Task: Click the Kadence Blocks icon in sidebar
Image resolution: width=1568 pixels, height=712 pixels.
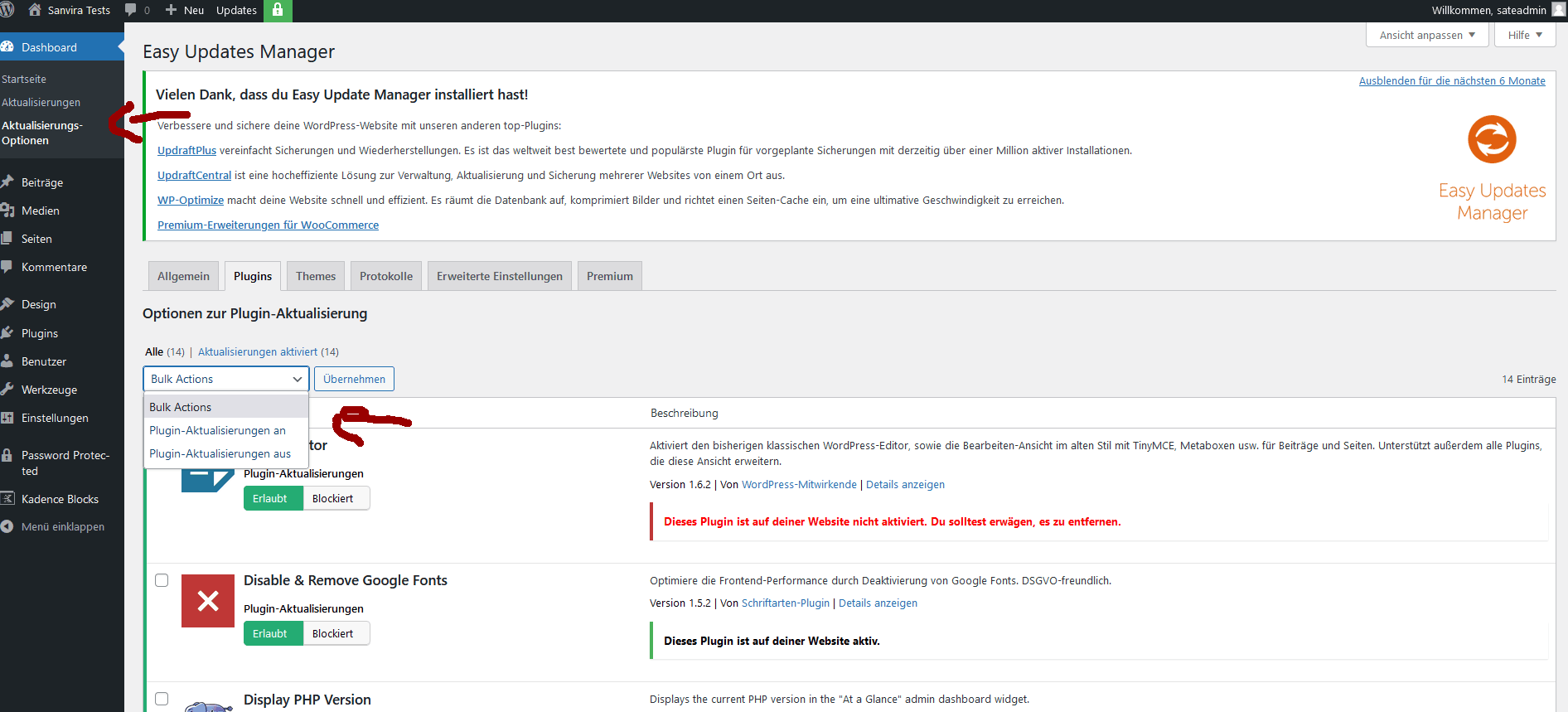Action: (7, 498)
